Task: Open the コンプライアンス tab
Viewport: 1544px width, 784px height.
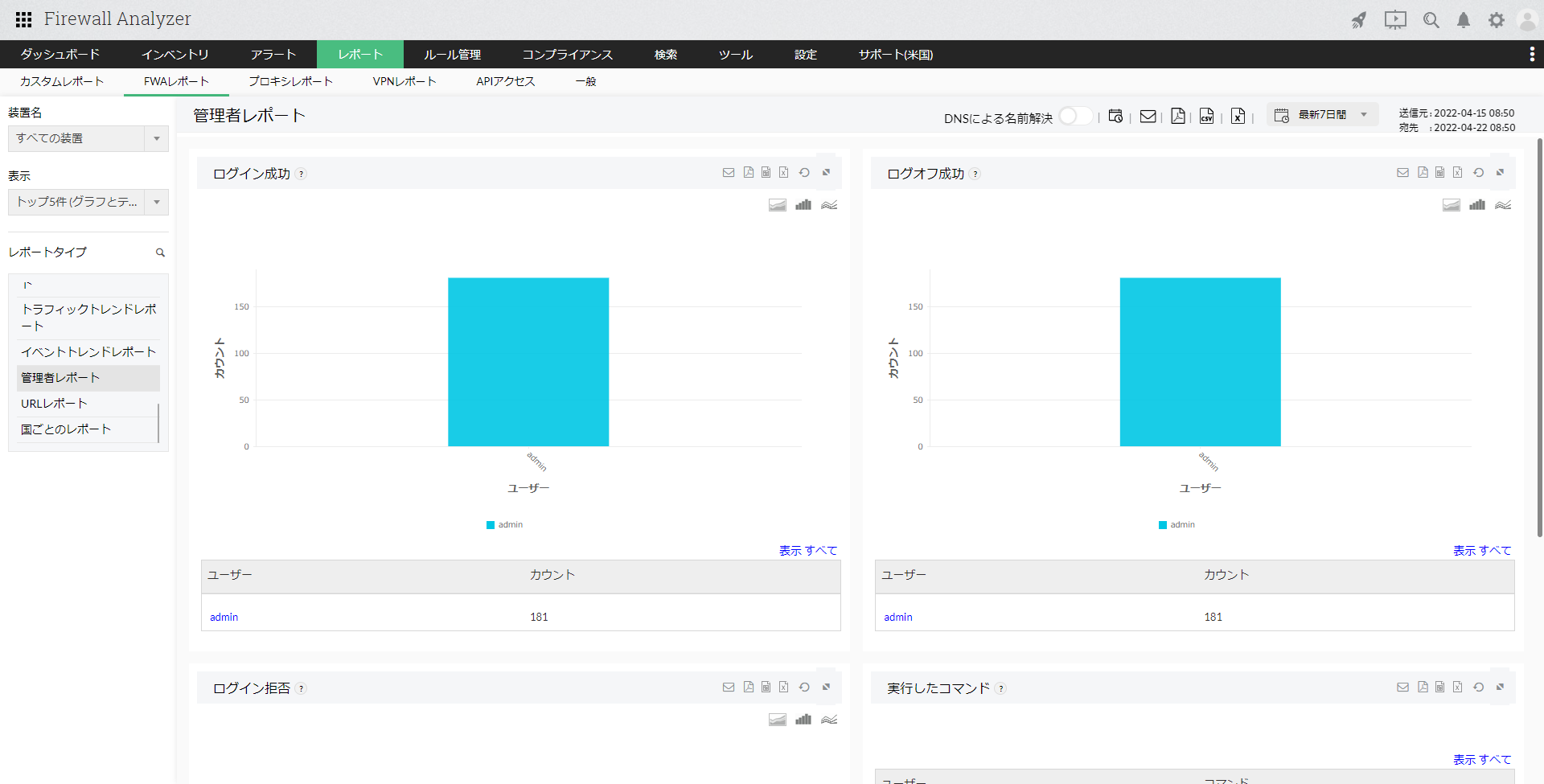Action: click(x=568, y=54)
